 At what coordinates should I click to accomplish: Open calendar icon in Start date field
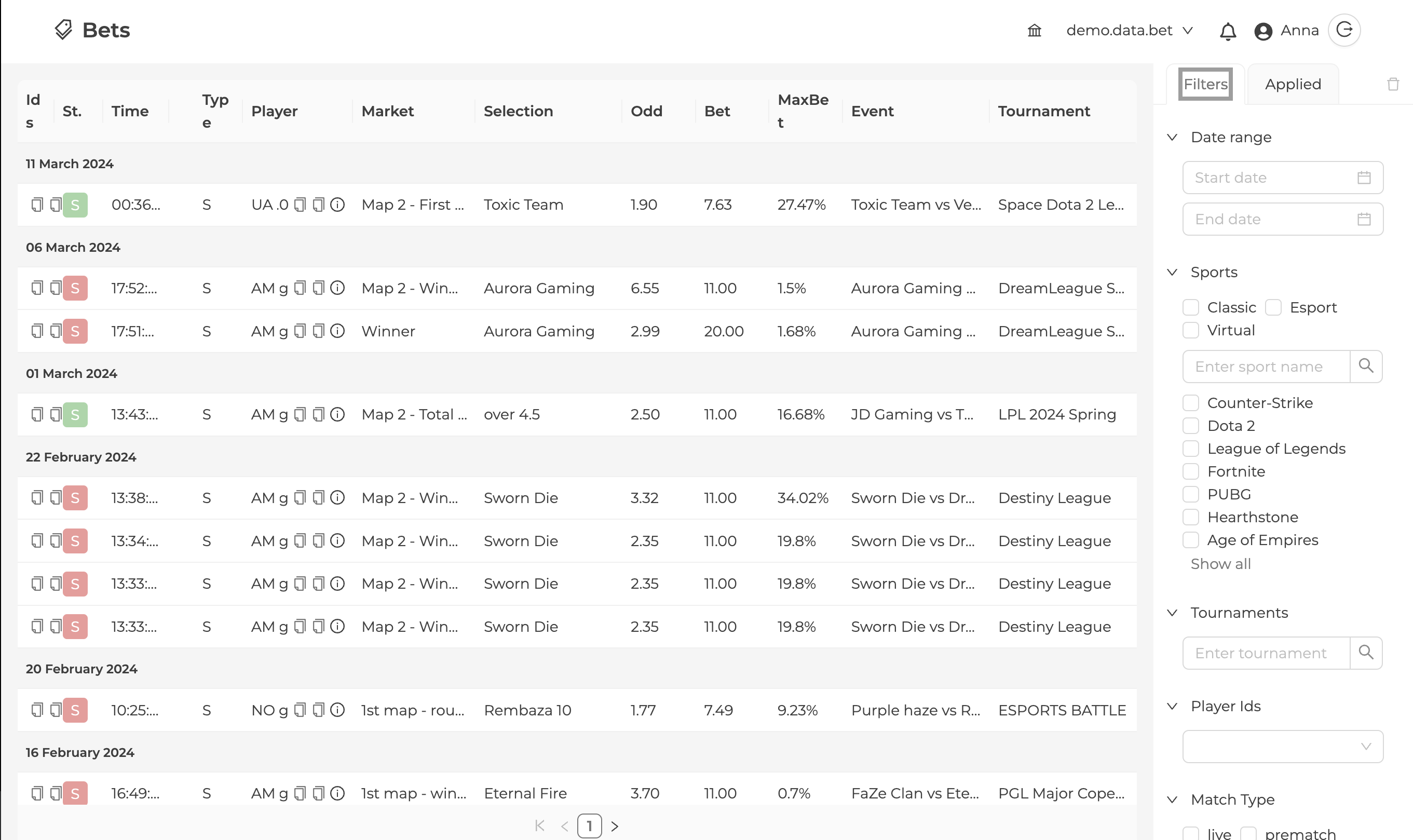1364,178
